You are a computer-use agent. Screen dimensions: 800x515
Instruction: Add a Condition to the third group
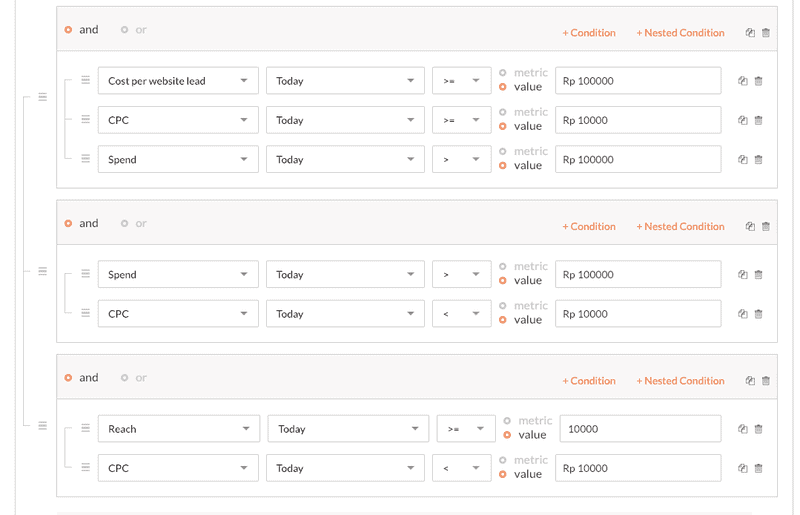pyautogui.click(x=589, y=381)
